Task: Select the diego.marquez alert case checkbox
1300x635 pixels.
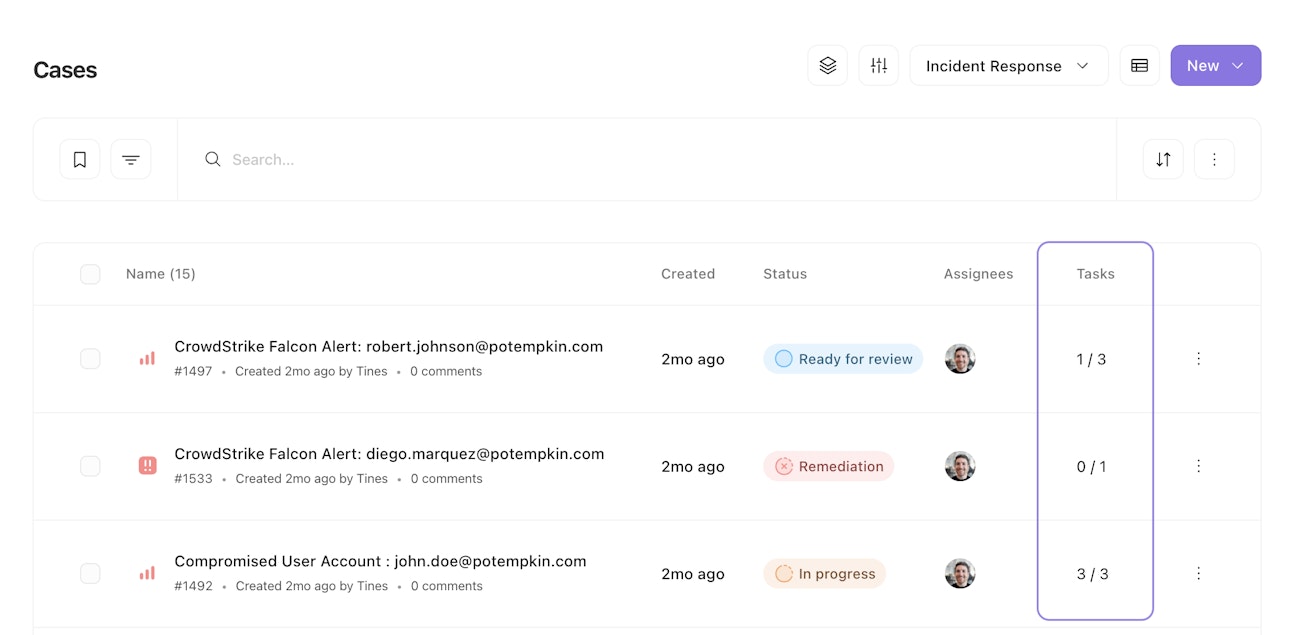Action: [x=90, y=466]
